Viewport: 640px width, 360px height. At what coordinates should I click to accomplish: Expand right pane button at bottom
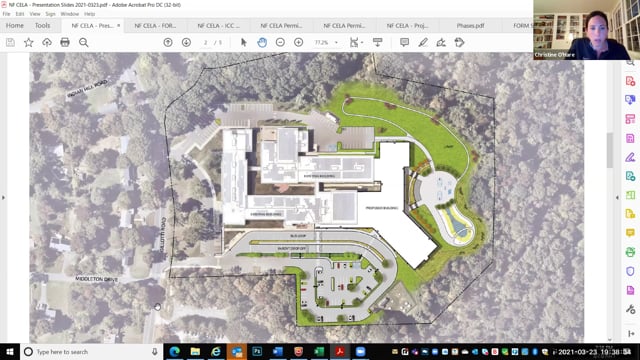click(x=631, y=334)
